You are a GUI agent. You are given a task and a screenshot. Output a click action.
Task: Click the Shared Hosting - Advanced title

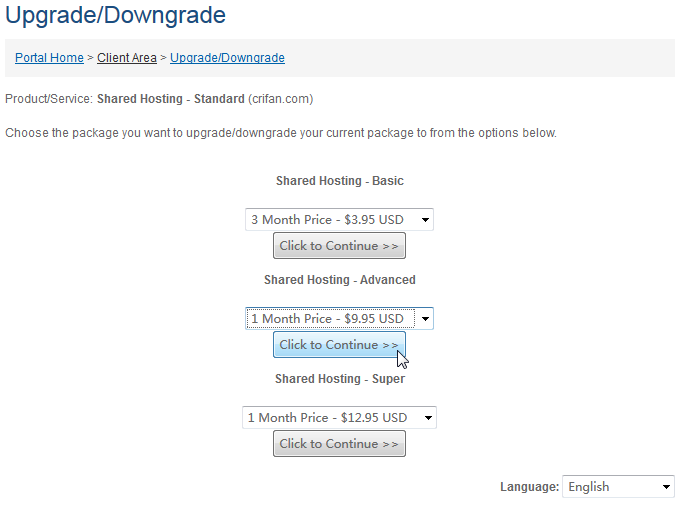340,280
